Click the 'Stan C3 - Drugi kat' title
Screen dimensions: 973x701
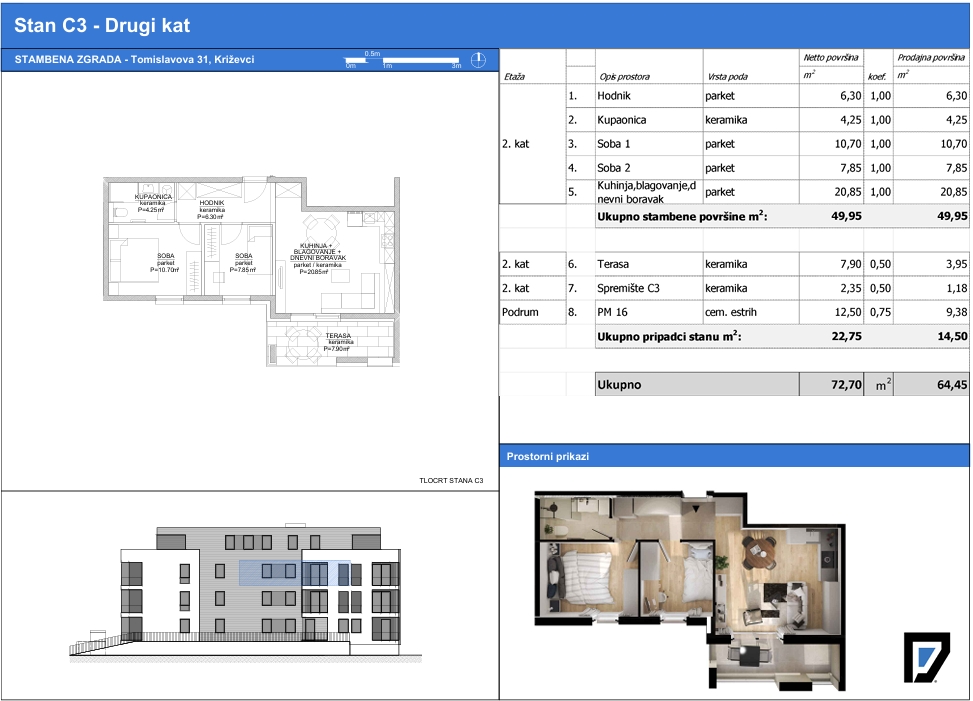tap(102, 25)
